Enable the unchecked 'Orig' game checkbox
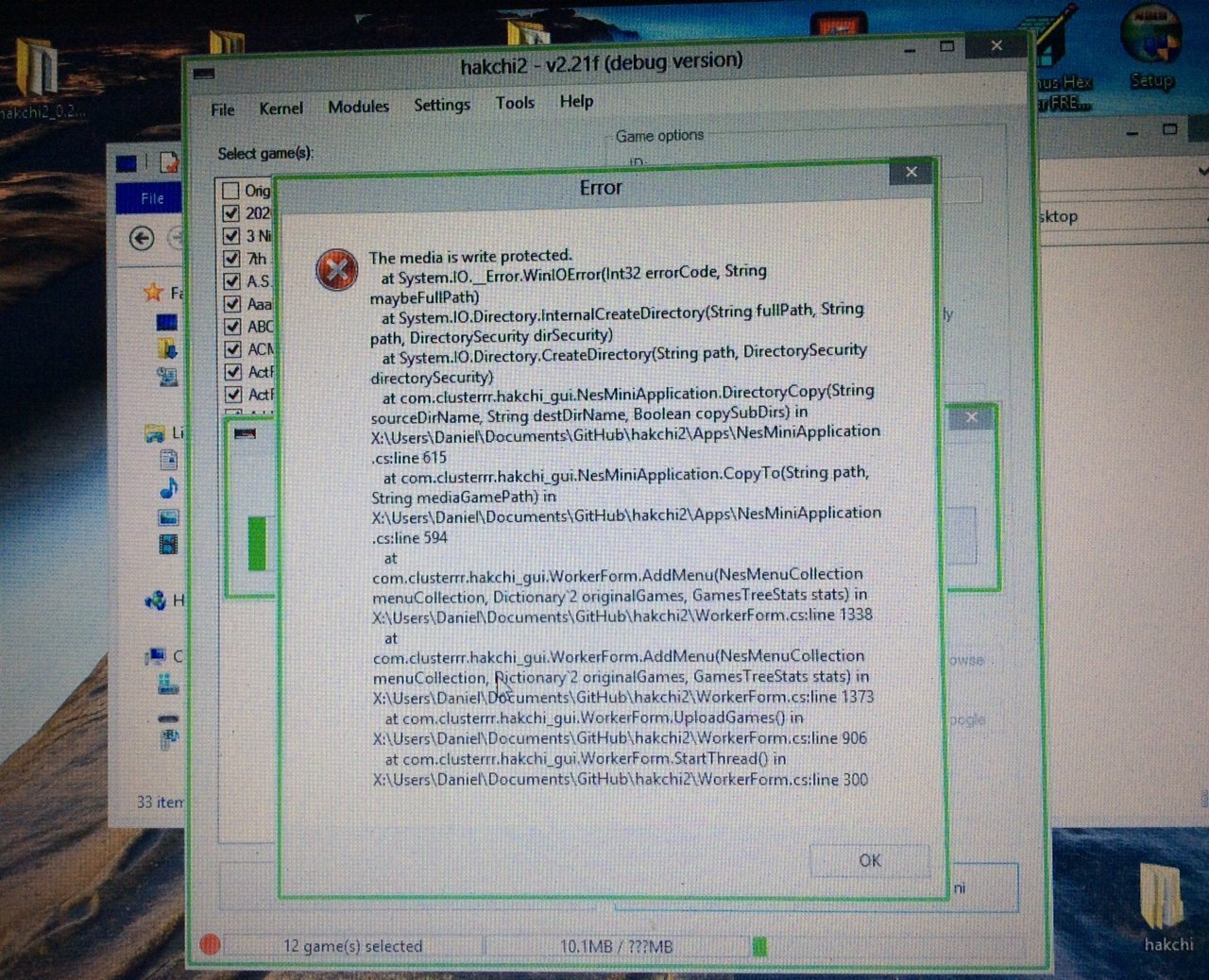1209x980 pixels. point(230,191)
